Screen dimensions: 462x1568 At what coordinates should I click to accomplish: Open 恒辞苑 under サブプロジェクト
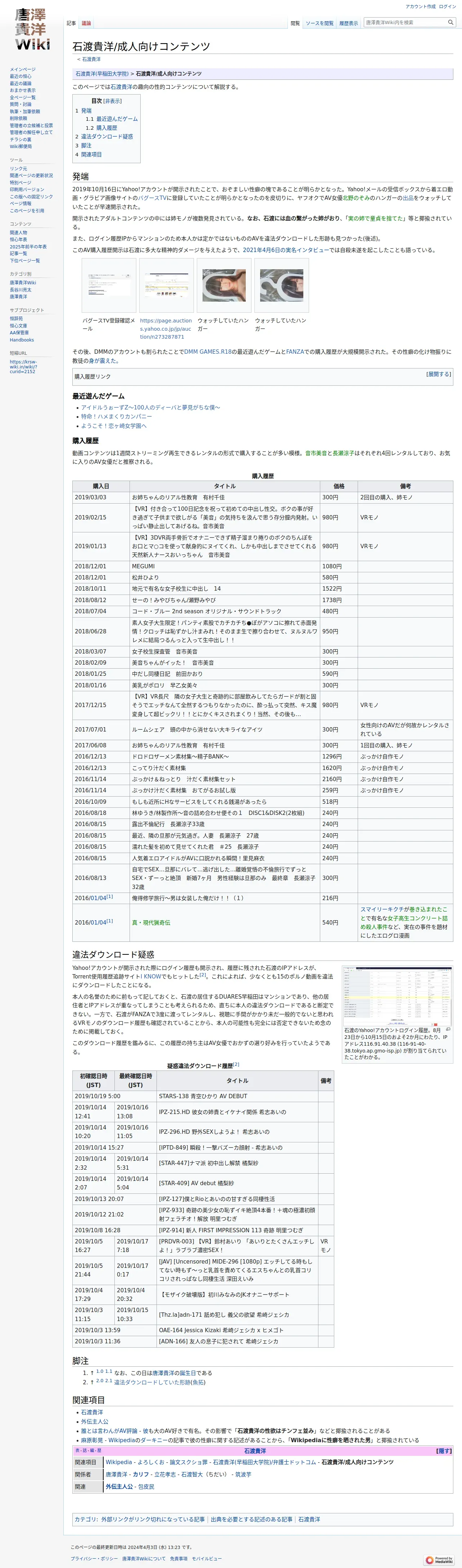click(x=17, y=319)
